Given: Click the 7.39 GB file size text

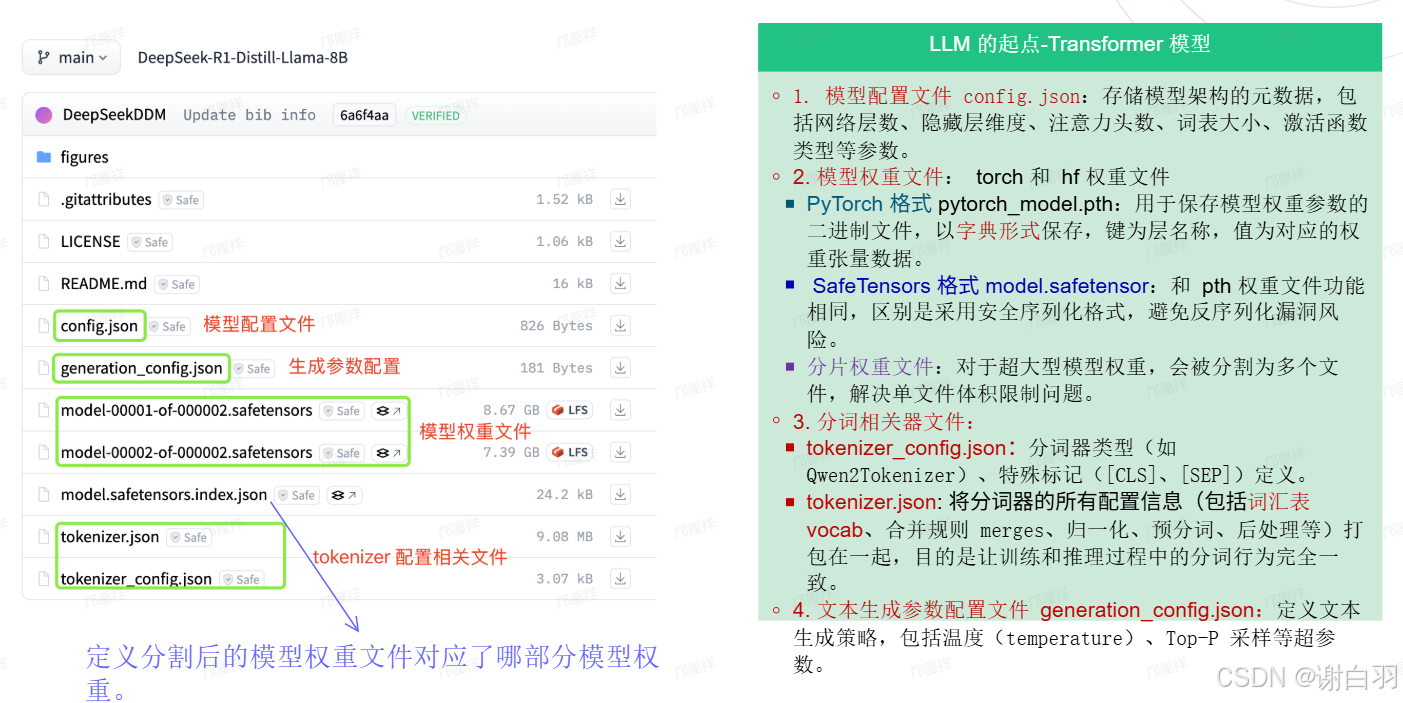Looking at the screenshot, I should [x=511, y=452].
